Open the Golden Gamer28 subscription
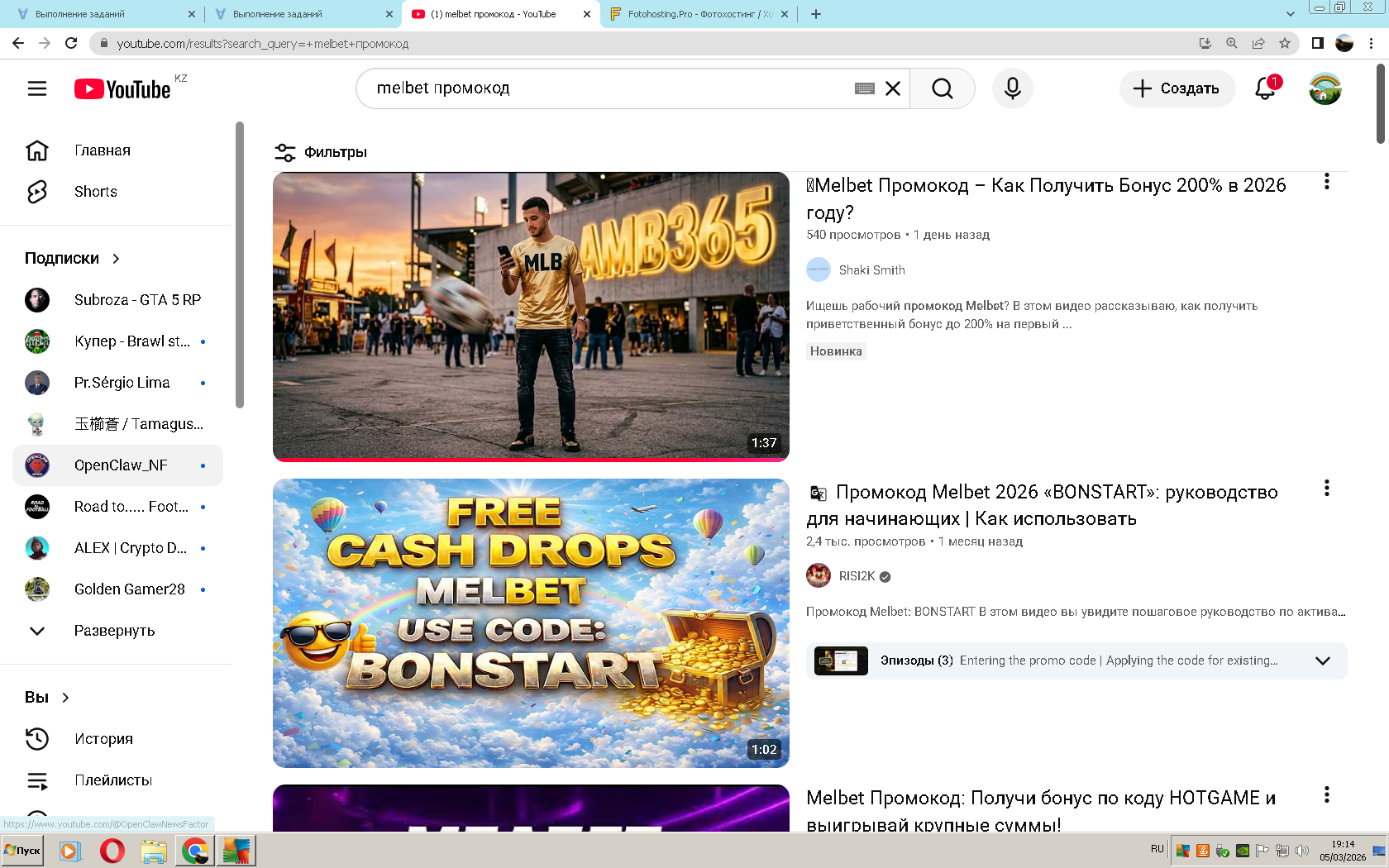1389x868 pixels. tap(118, 589)
